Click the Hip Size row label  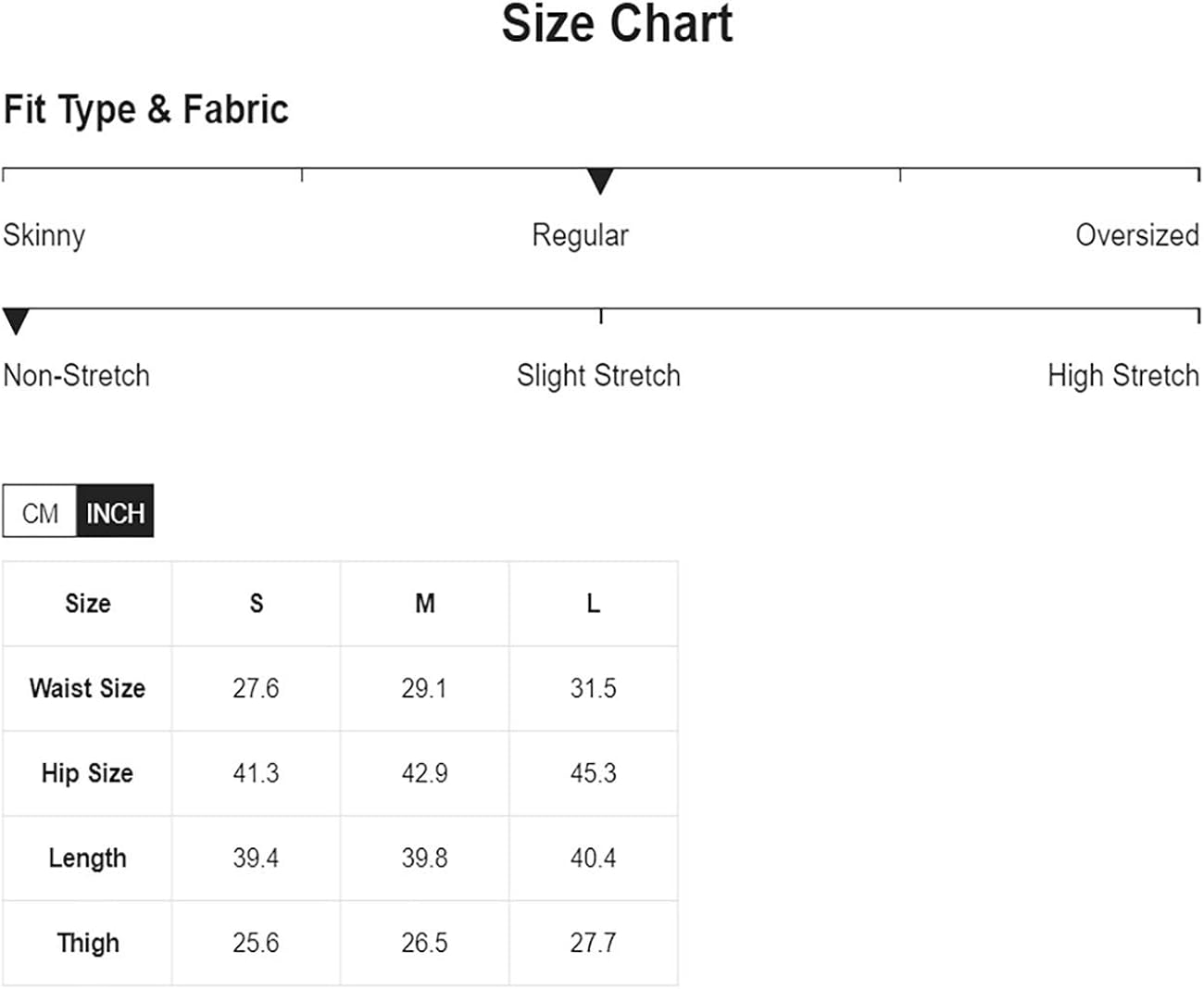[x=87, y=773]
